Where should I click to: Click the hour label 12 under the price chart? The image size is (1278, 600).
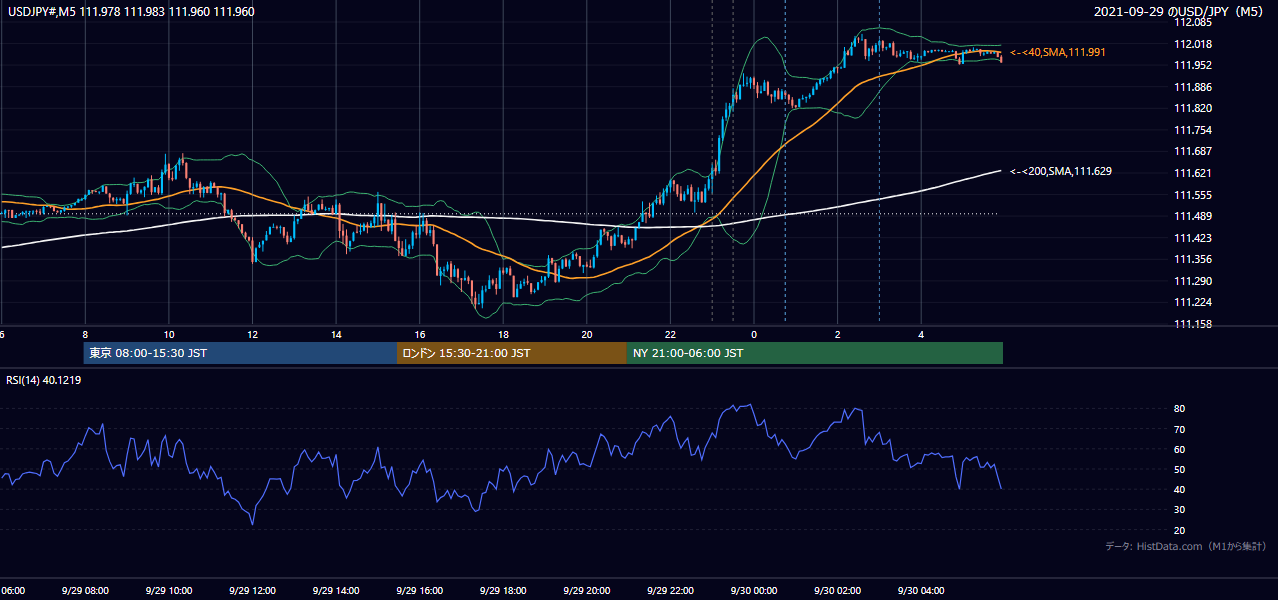(253, 335)
